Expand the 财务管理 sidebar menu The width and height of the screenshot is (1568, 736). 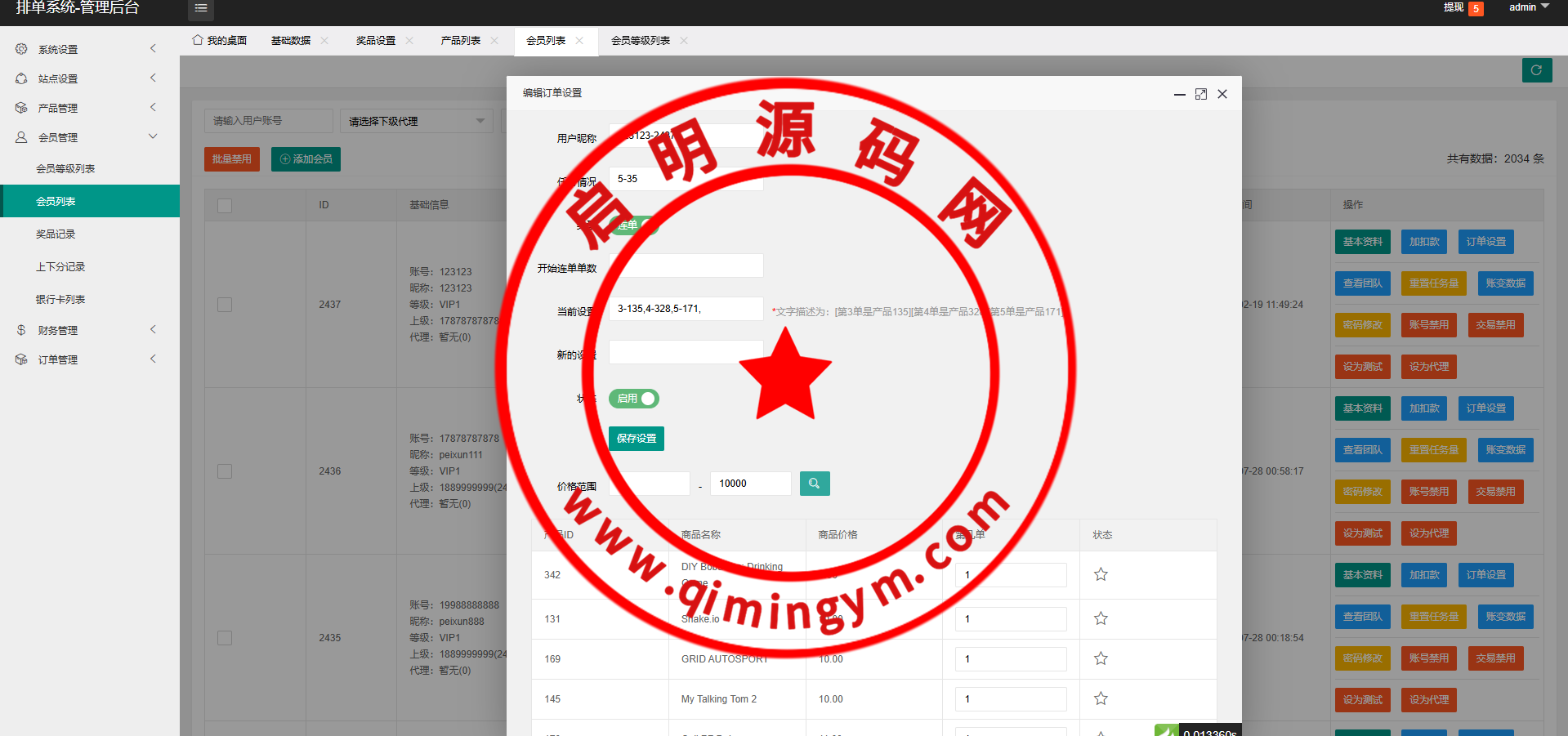(x=86, y=330)
